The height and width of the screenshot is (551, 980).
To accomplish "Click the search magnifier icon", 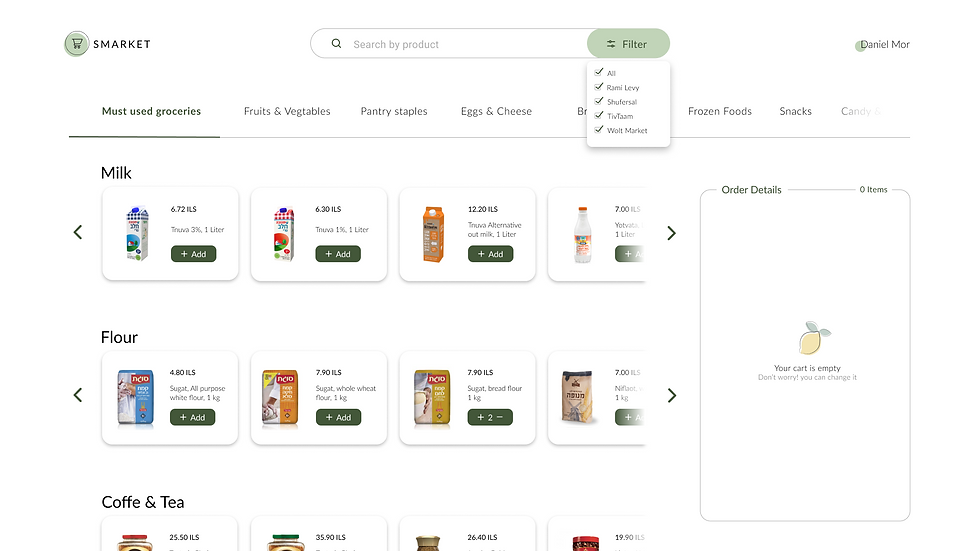I will (x=336, y=44).
